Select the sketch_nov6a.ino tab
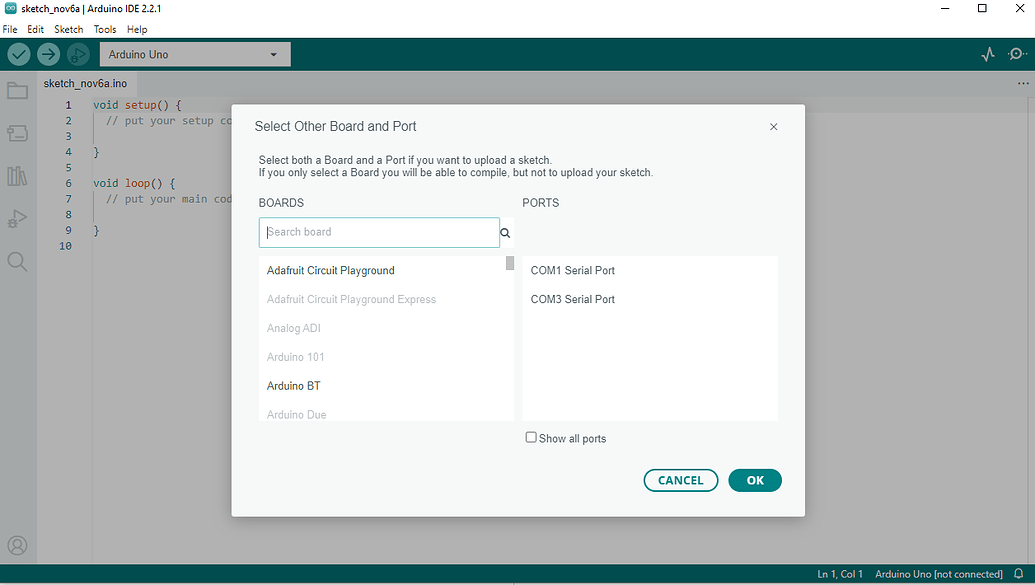This screenshot has height=585, width=1035. tap(86, 83)
